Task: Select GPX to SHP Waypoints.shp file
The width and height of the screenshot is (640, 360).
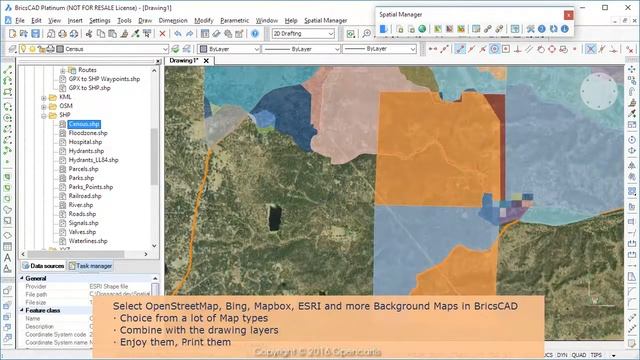Action: [x=104, y=79]
